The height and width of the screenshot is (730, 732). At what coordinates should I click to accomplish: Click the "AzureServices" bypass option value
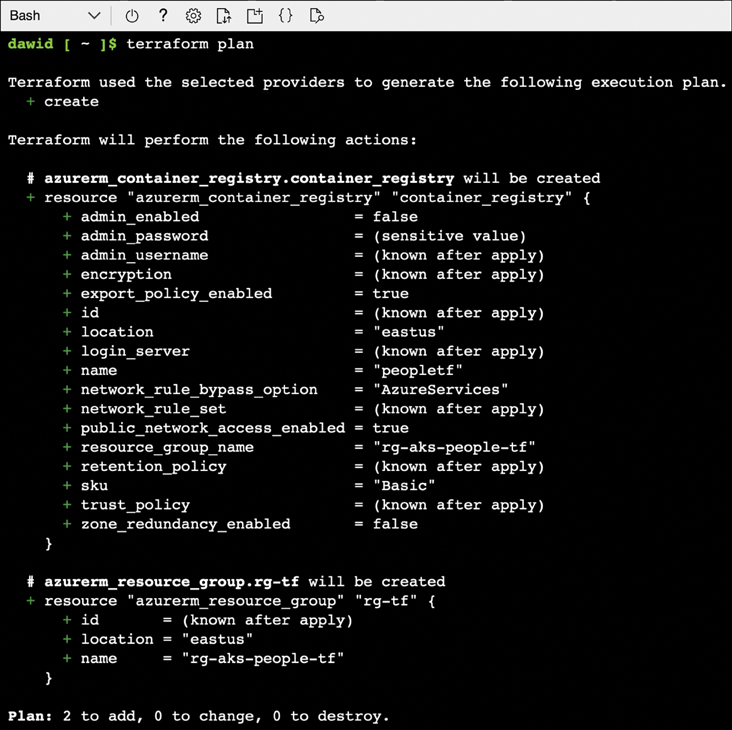[441, 389]
